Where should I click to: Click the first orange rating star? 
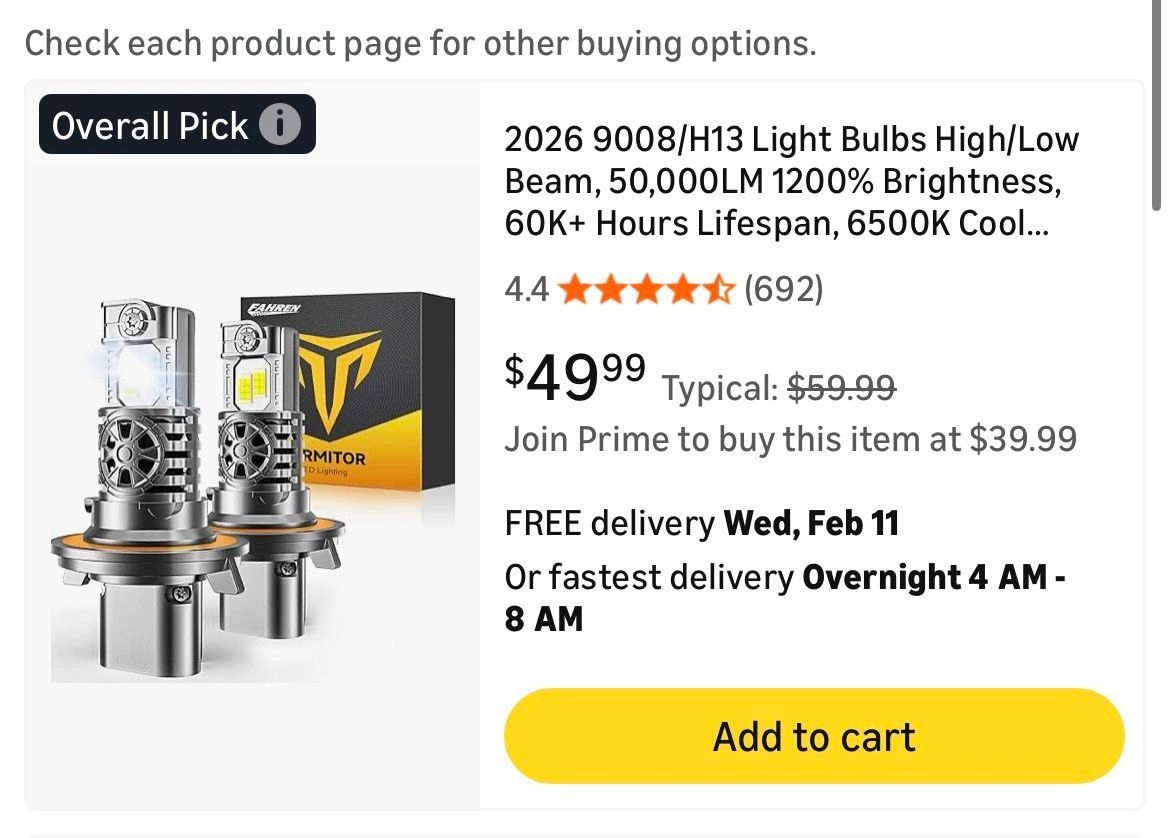point(574,290)
